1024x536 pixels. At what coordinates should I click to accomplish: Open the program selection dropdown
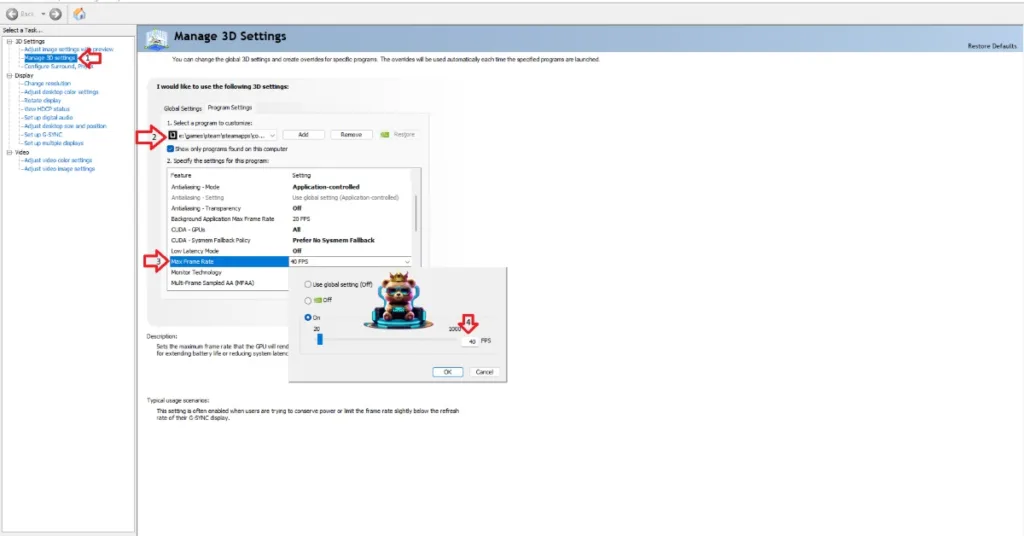tap(272, 134)
